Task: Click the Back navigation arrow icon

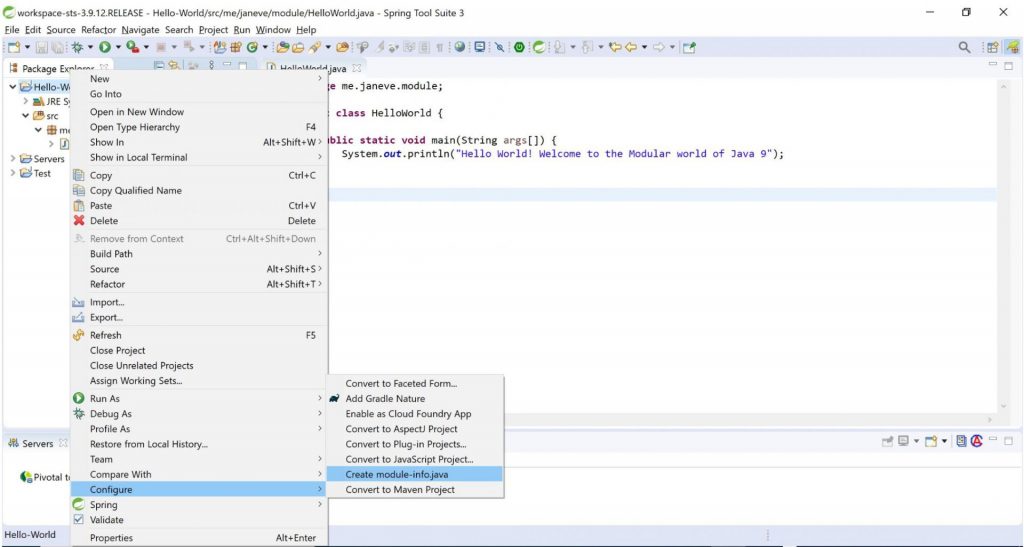Action: click(x=631, y=47)
